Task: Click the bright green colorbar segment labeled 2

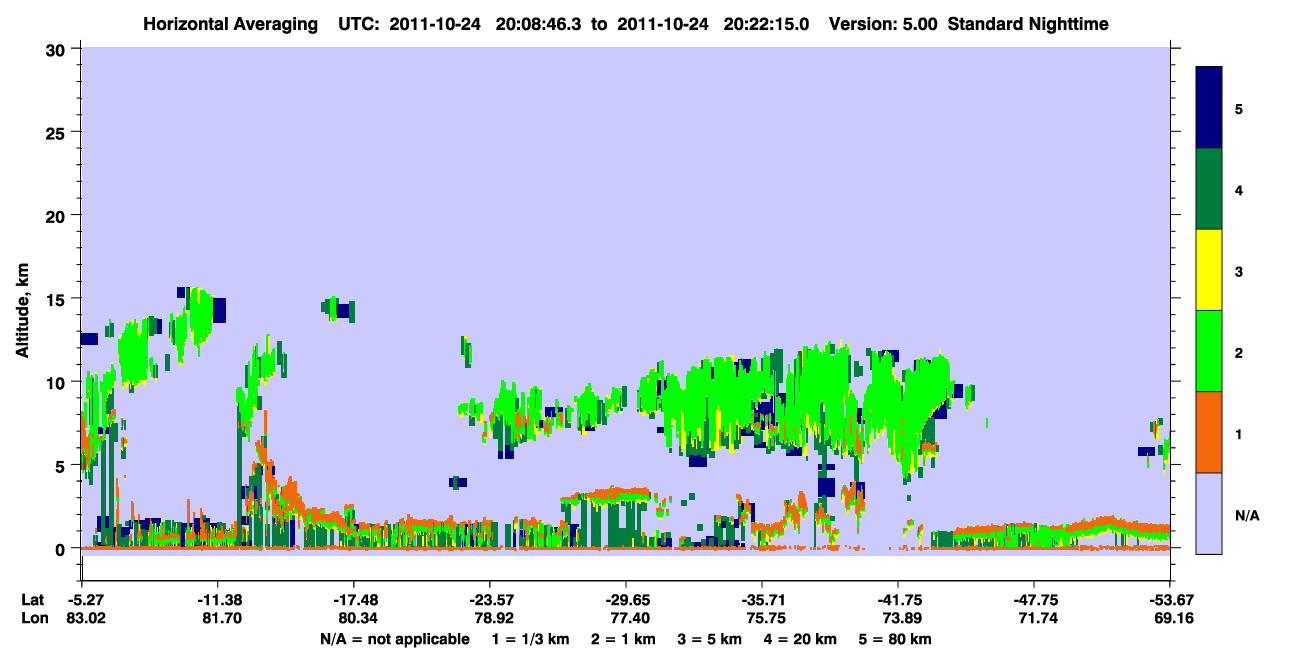Action: pos(1209,351)
